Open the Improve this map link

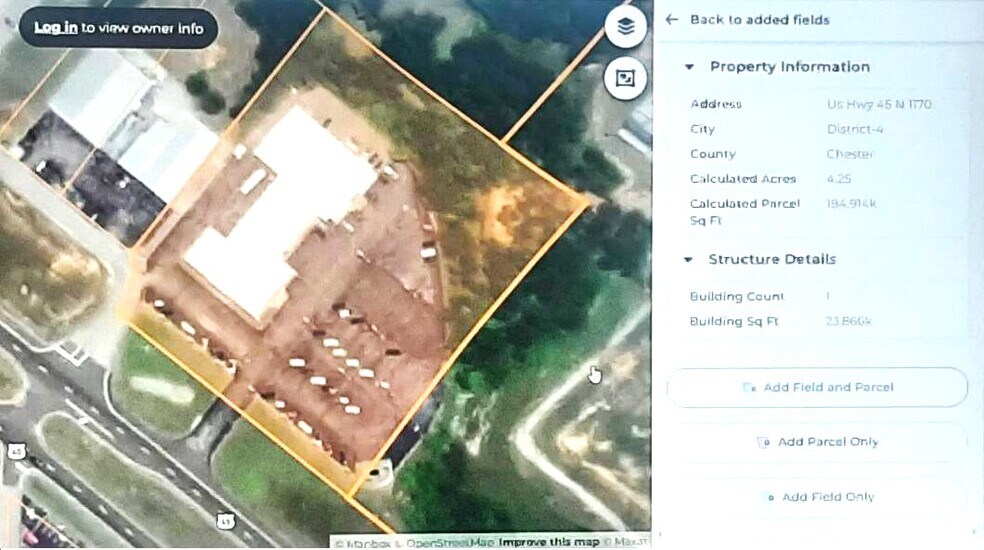coord(548,542)
